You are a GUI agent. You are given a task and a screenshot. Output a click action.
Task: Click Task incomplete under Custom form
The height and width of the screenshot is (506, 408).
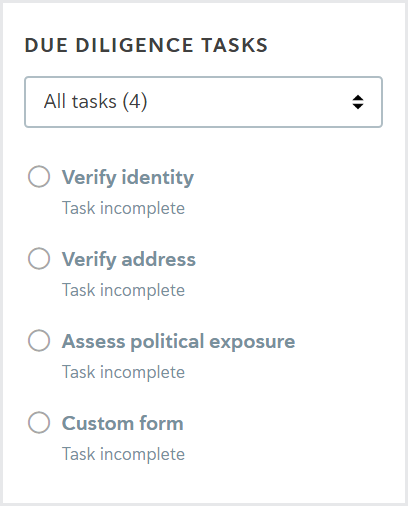pyautogui.click(x=123, y=454)
